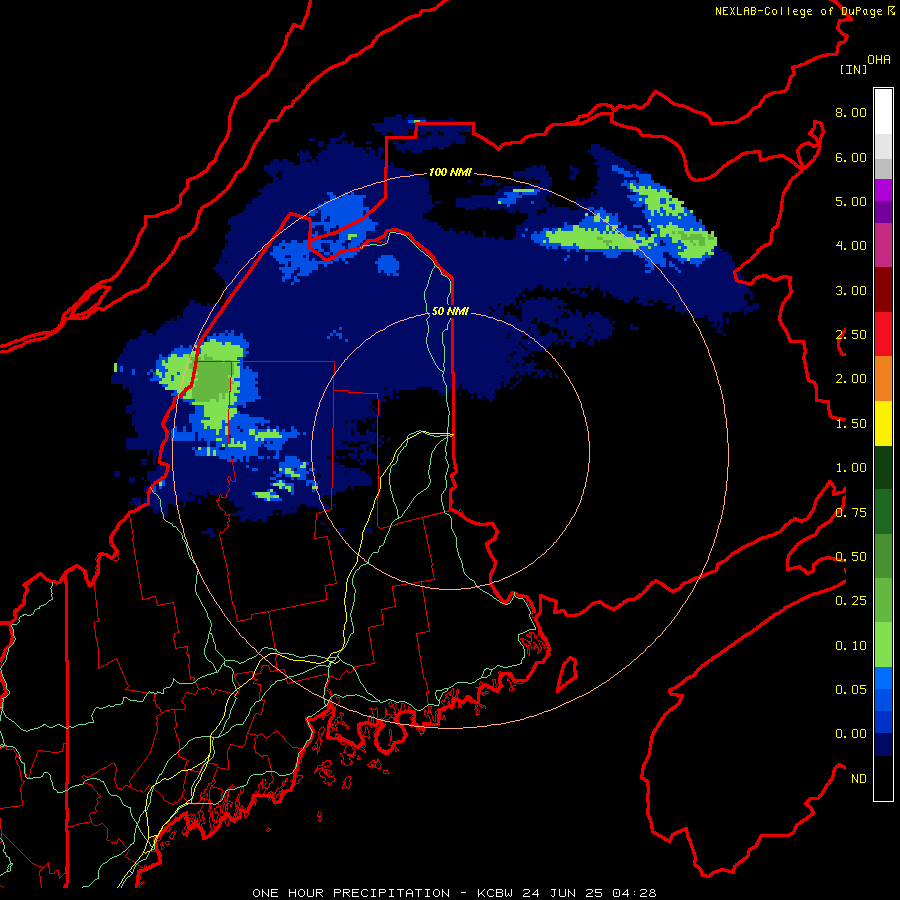
Task: Select the 5.00 legend value
Action: pyautogui.click(x=851, y=201)
